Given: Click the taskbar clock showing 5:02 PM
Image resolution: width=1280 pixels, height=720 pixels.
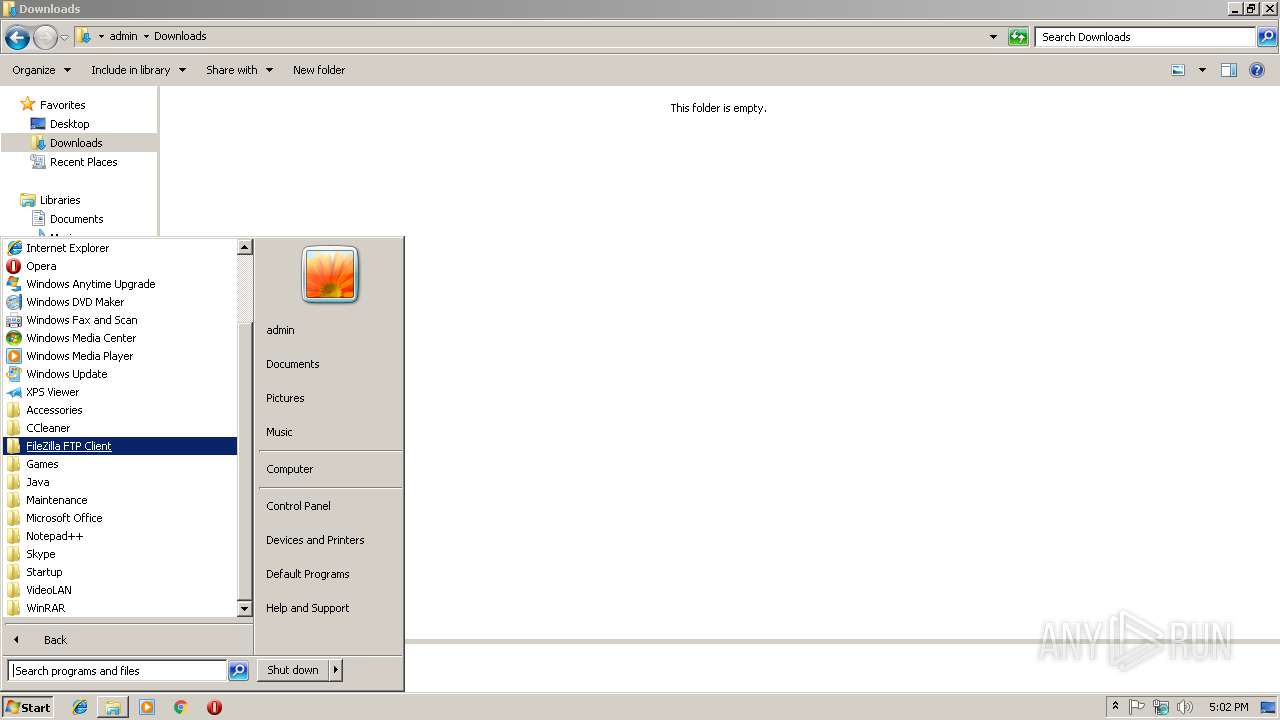Looking at the screenshot, I should [x=1228, y=707].
